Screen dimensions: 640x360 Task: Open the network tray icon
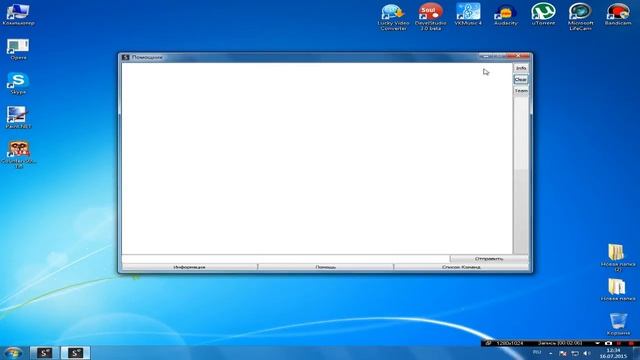point(575,353)
